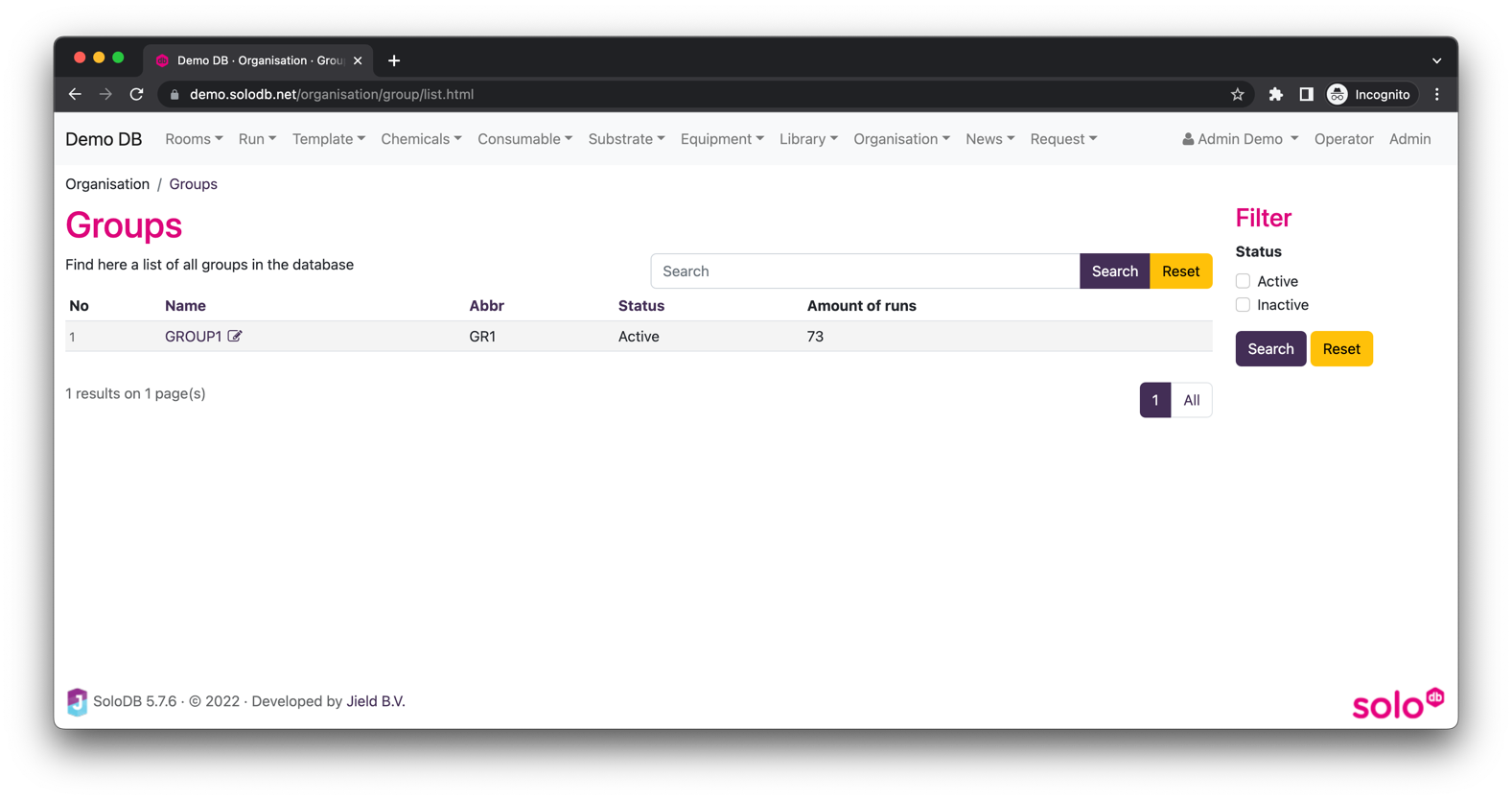Expand the Rooms dropdown menu
Screen dimensions: 1512x800
(194, 139)
